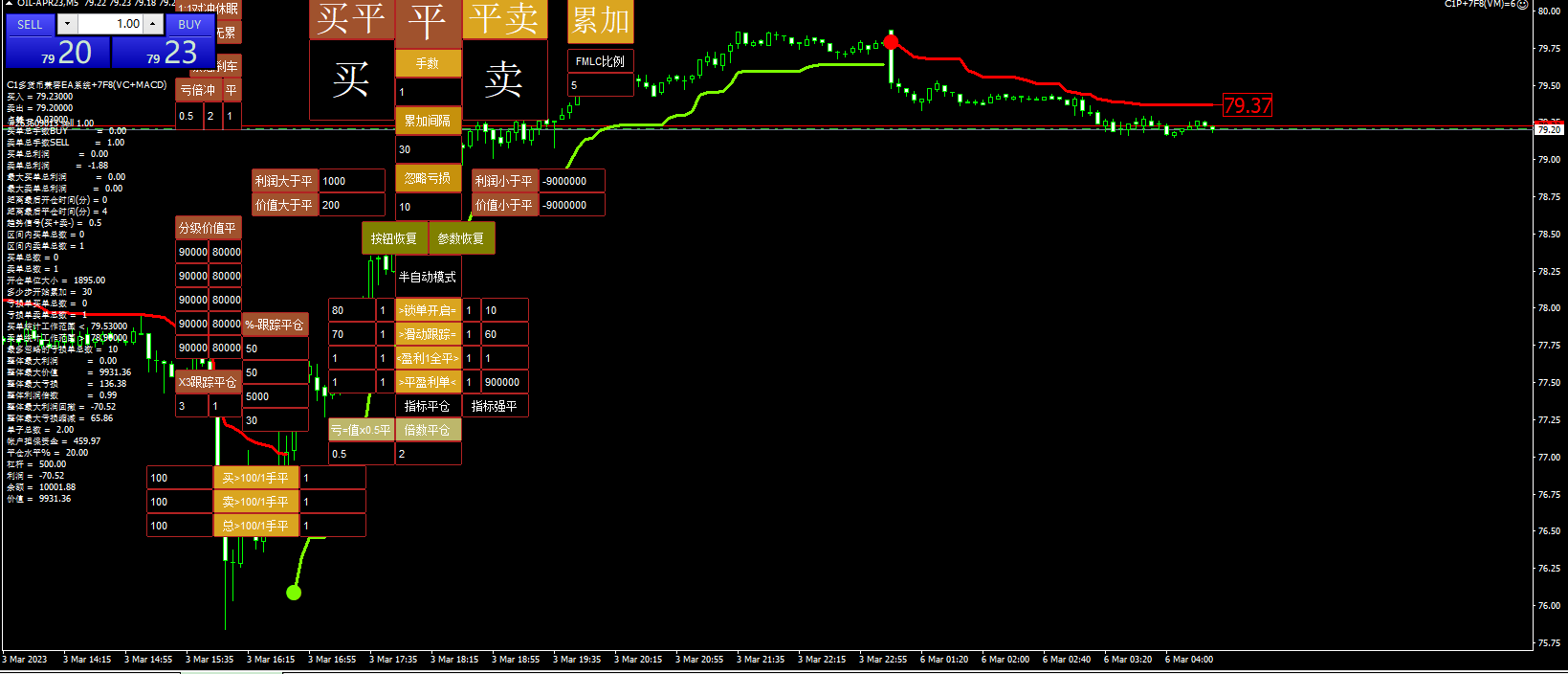This screenshot has height=674, width=1568.
Task: Click the 利润小于平 button
Action: pyautogui.click(x=504, y=181)
